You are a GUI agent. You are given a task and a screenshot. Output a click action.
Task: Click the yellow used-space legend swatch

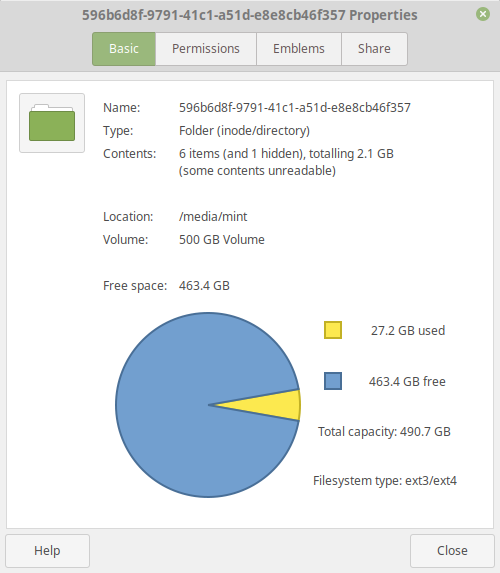(333, 330)
